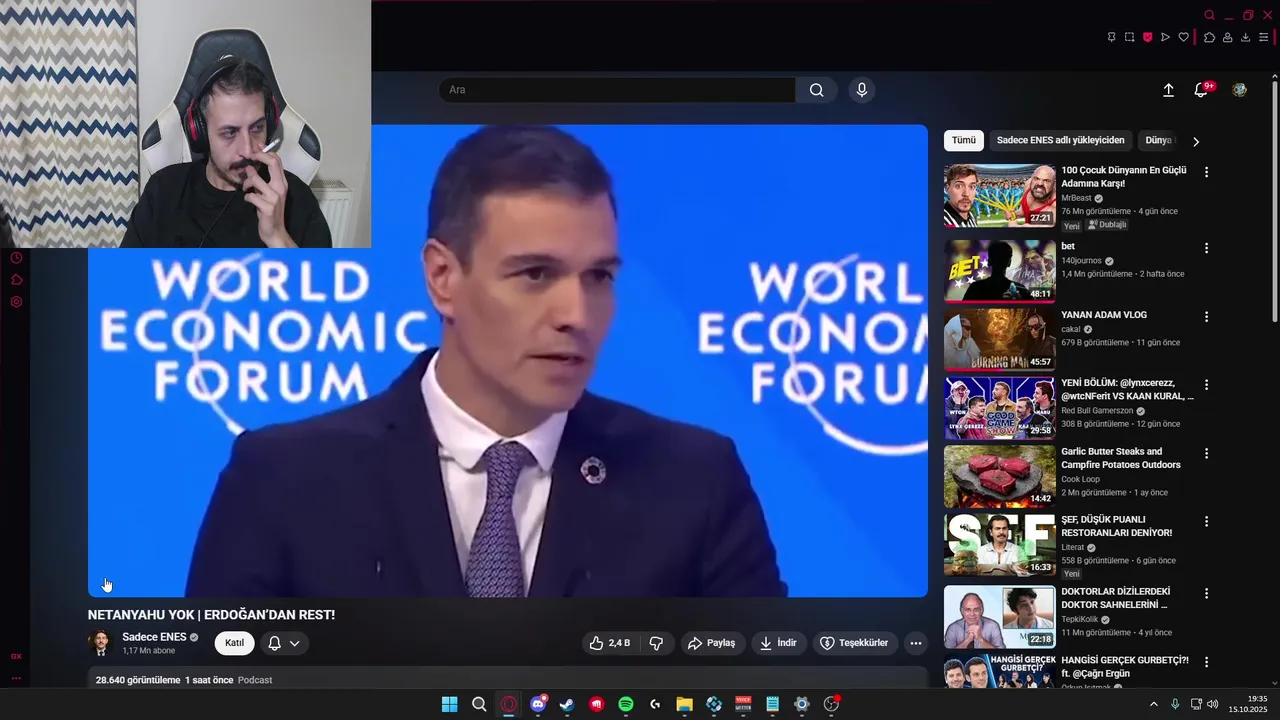Open Extensions from the Opera sidebar cube icon
The image size is (1280, 720).
tap(16, 280)
